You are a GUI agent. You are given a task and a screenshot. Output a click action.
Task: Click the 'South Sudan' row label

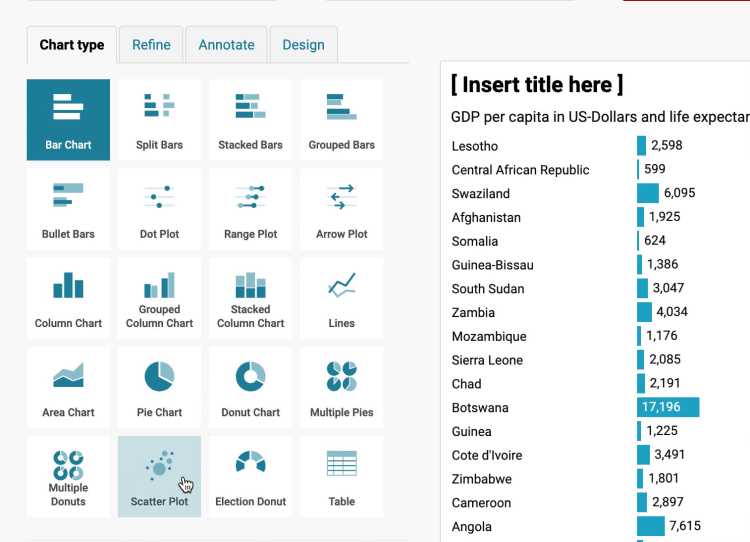(488, 289)
